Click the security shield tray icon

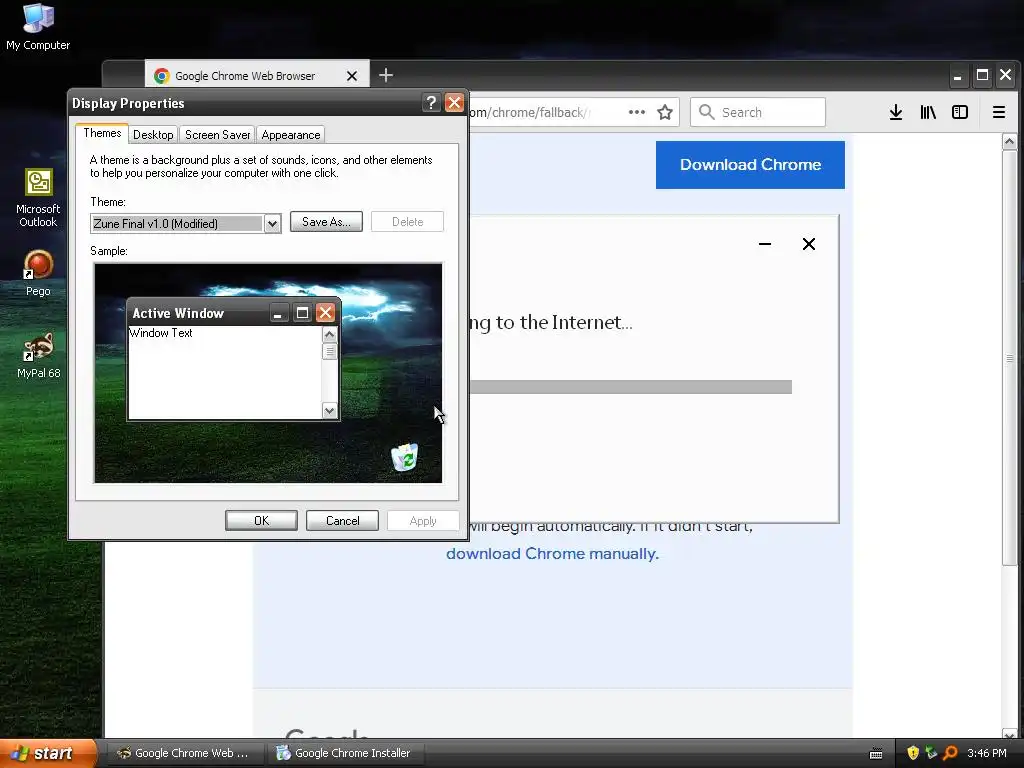click(913, 753)
